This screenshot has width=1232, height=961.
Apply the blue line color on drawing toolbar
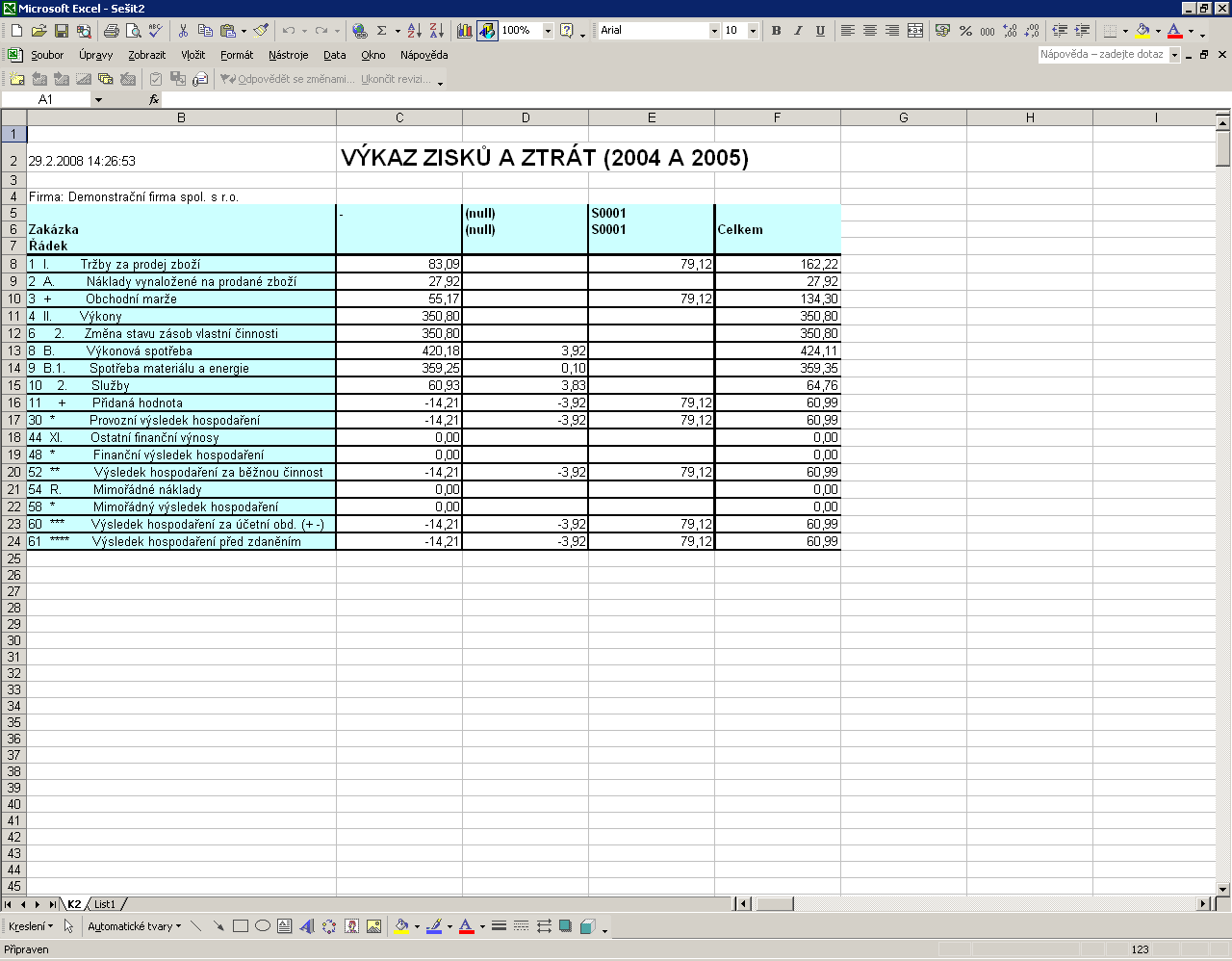click(x=434, y=926)
